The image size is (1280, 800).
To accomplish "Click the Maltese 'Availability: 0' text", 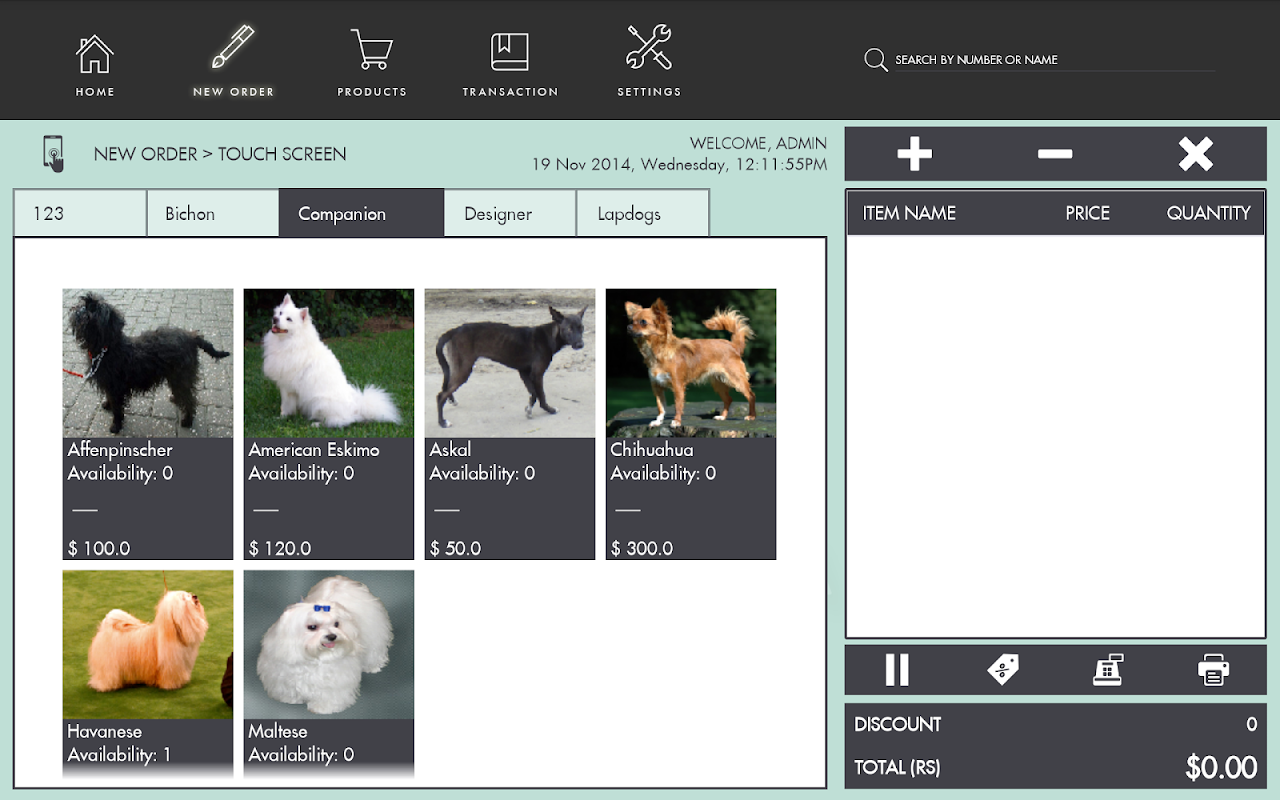I will pyautogui.click(x=301, y=755).
